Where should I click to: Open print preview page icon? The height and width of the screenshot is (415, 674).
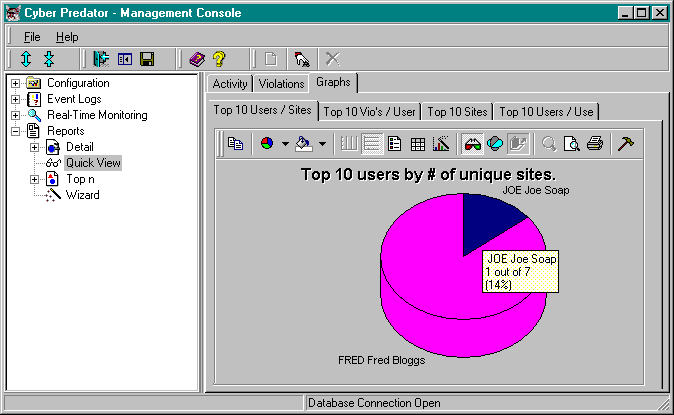point(572,144)
